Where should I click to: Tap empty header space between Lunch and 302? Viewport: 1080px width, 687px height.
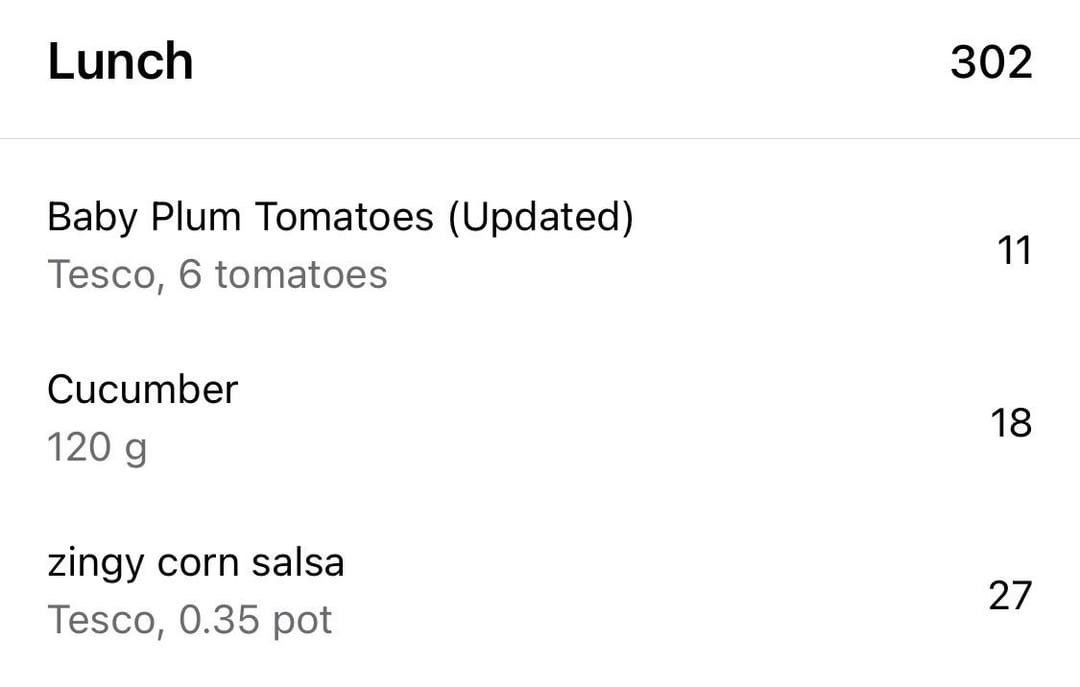[572, 61]
